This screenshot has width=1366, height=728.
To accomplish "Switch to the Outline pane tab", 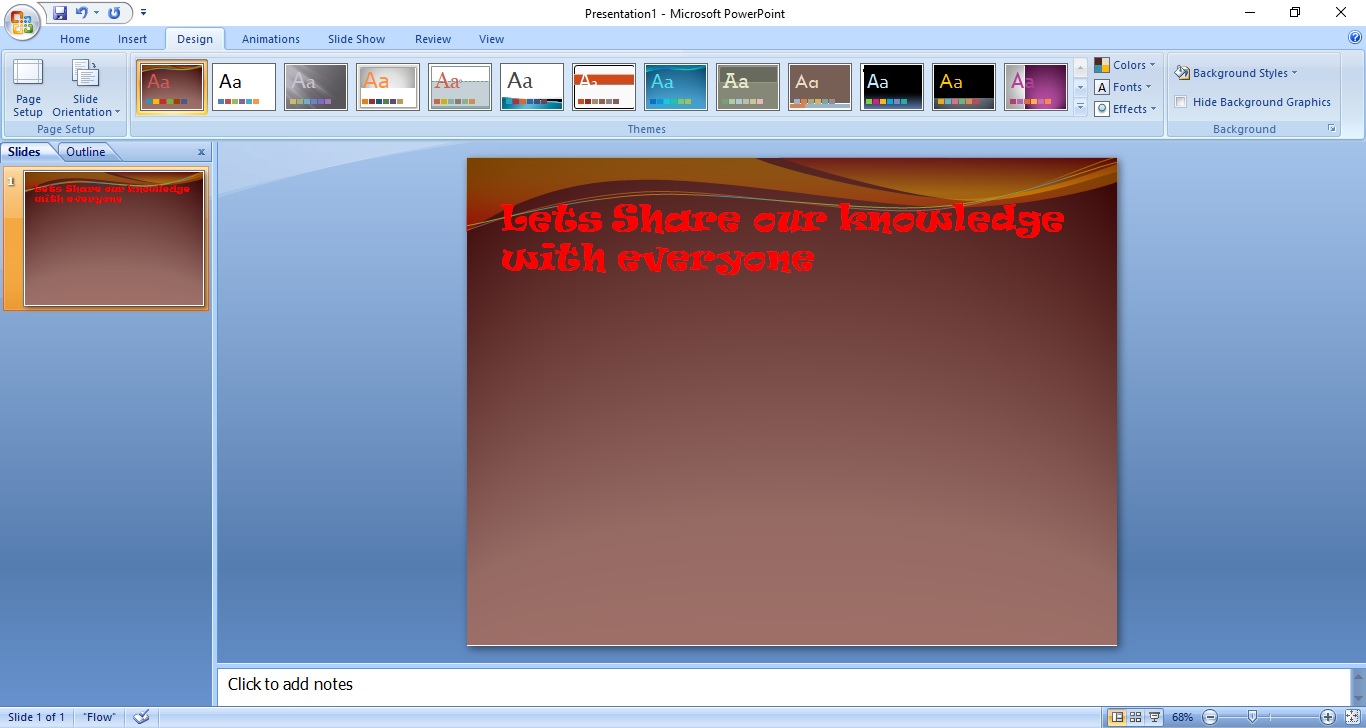I will 86,152.
